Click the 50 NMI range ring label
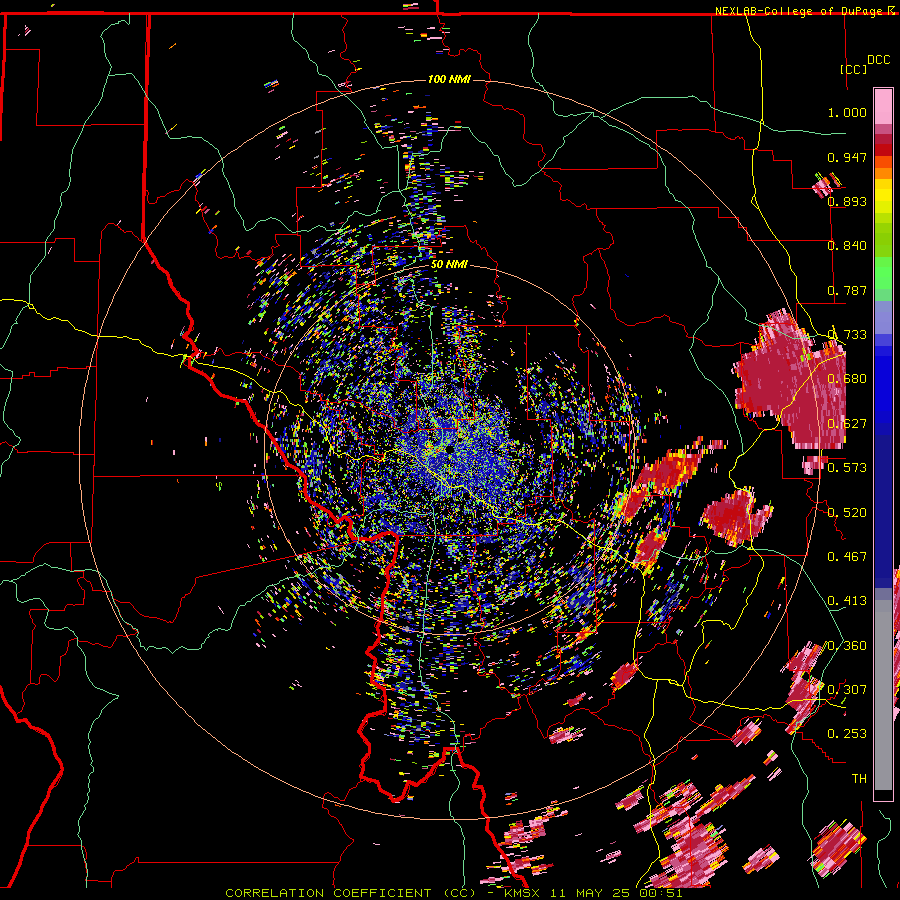Viewport: 900px width, 900px height. pyautogui.click(x=449, y=264)
